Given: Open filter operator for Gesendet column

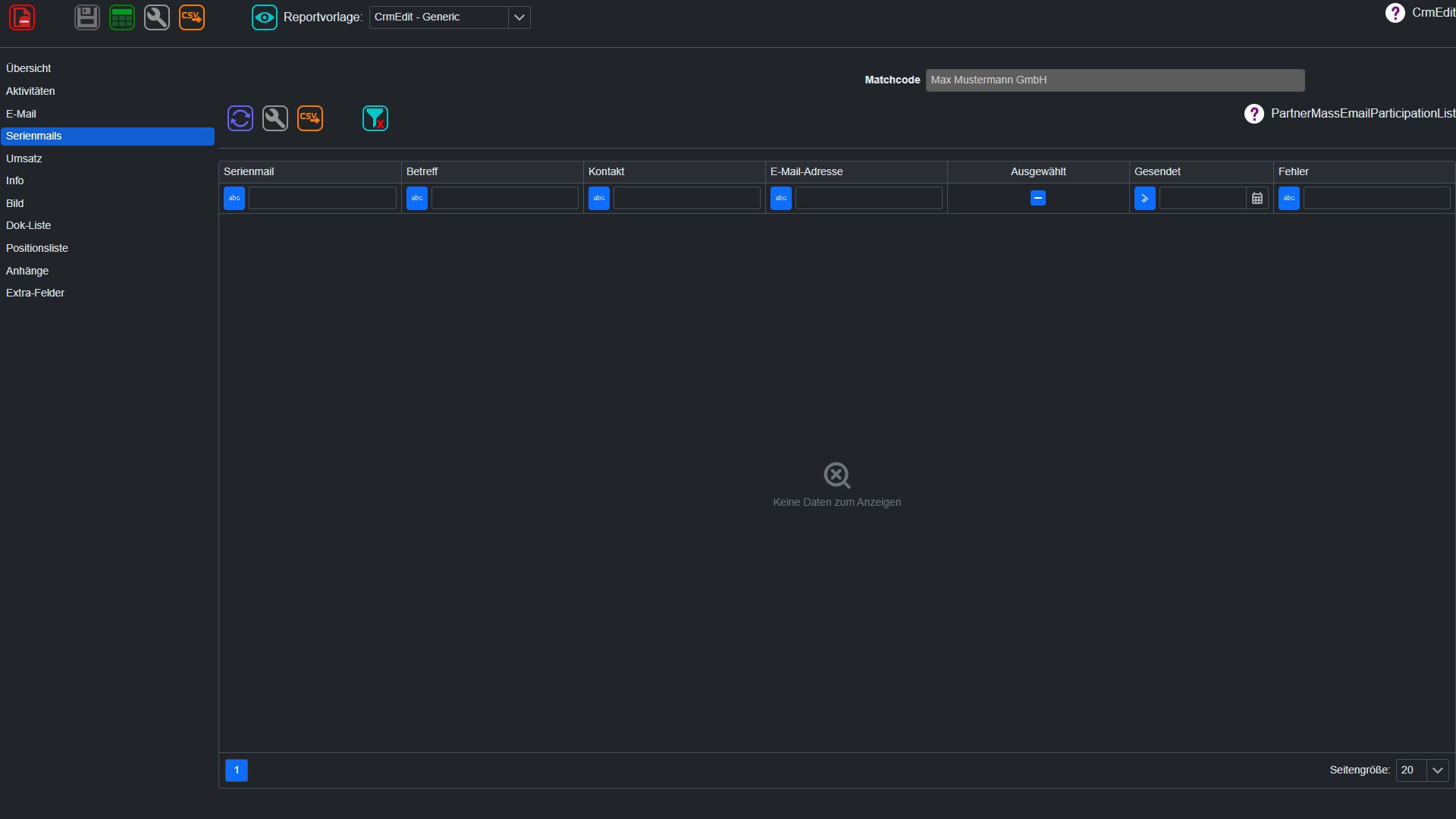Looking at the screenshot, I should click(1145, 198).
